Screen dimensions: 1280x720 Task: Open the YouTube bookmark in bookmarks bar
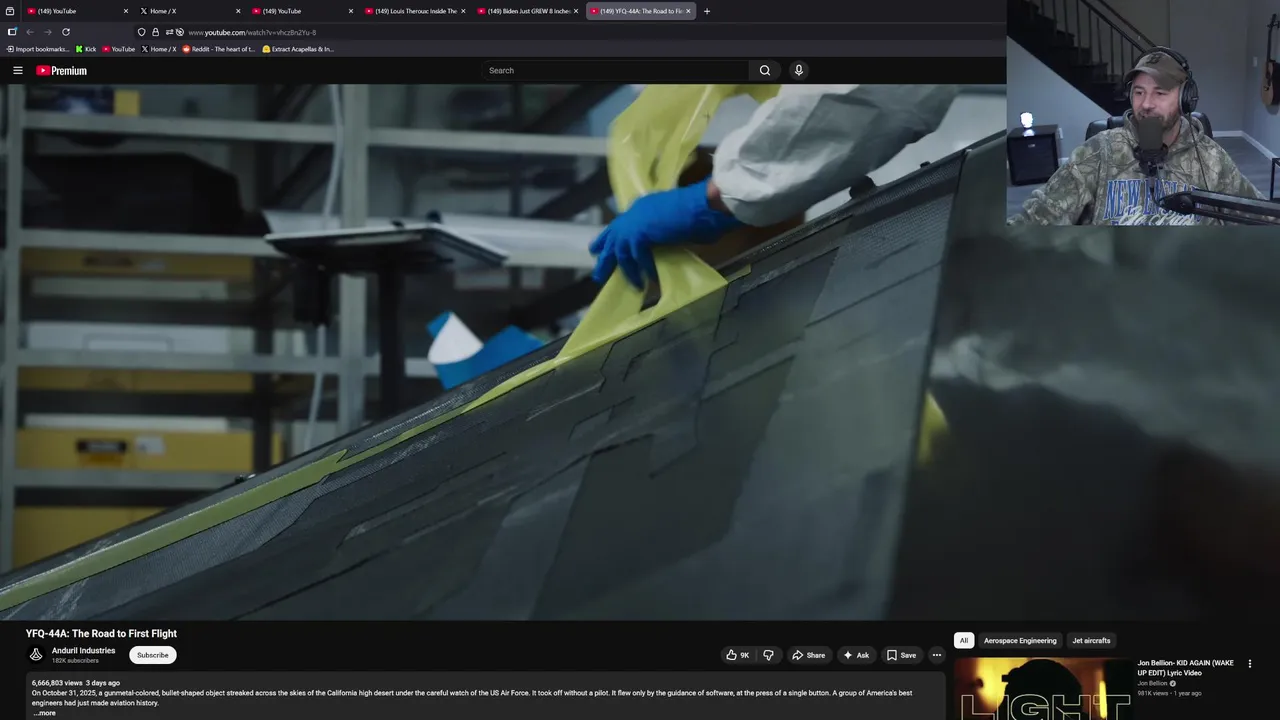[119, 49]
